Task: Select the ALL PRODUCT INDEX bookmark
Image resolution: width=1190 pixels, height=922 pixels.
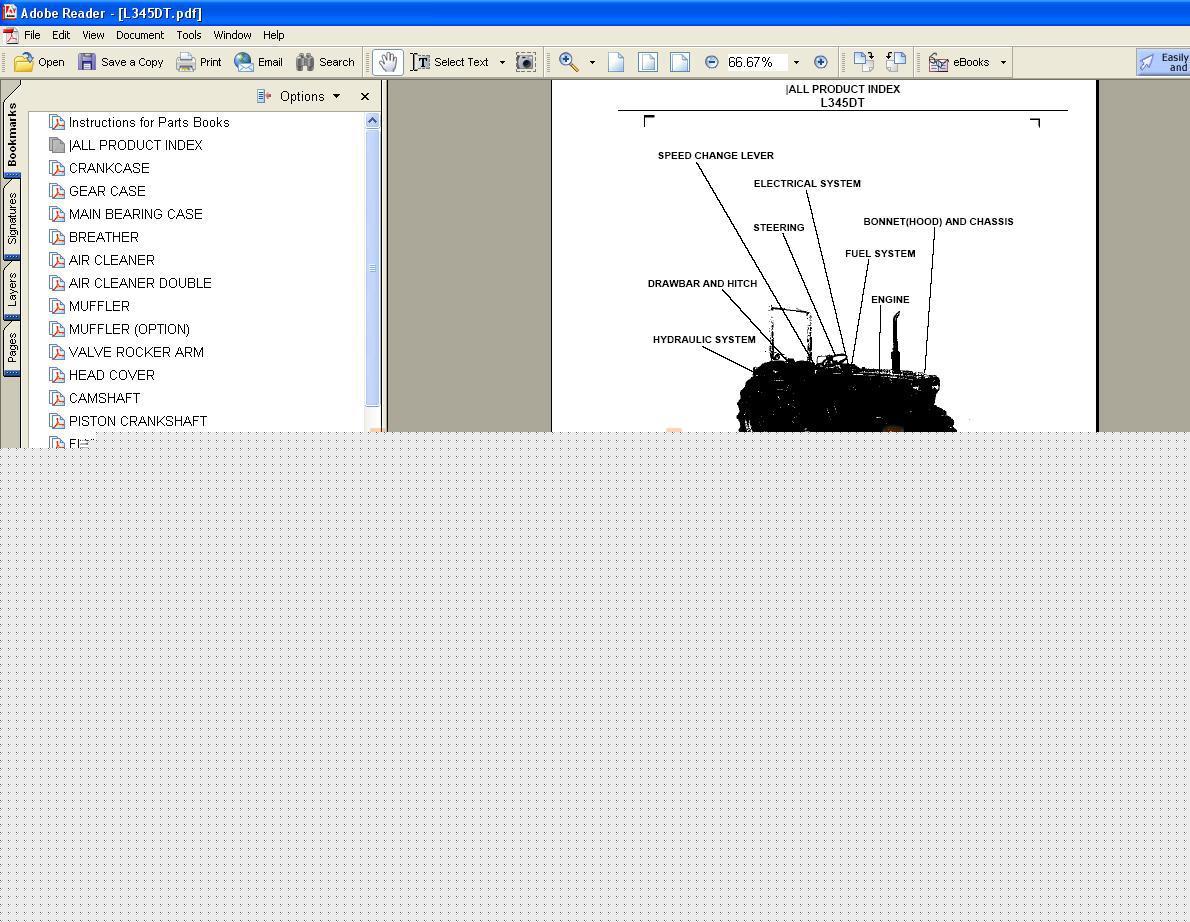Action: pyautogui.click(x=135, y=145)
